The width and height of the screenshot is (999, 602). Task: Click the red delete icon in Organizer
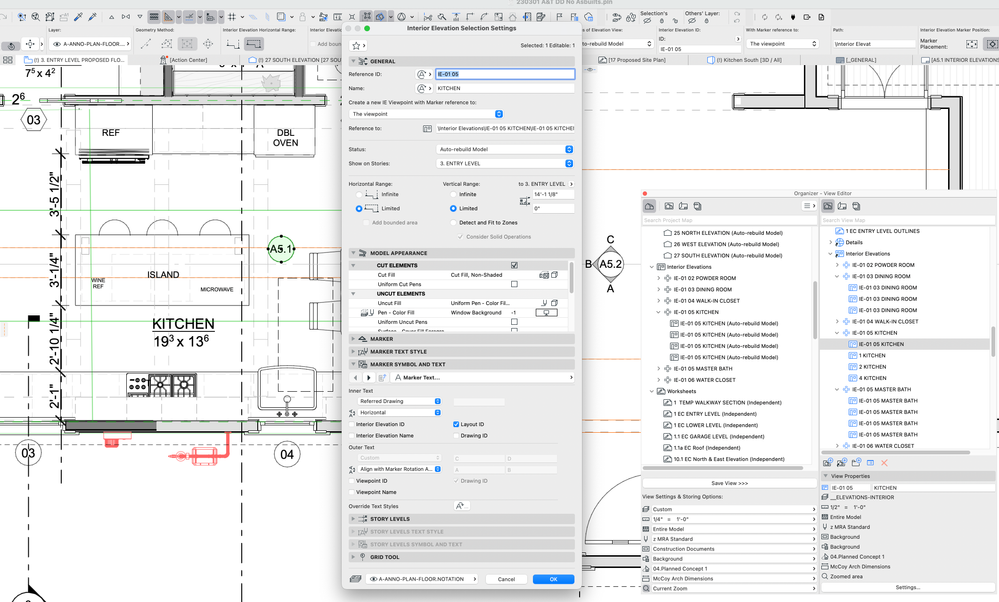pos(883,462)
